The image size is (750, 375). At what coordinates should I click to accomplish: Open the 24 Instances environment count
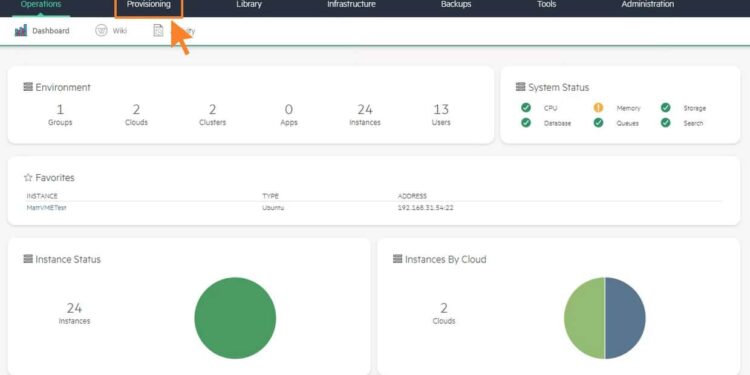tap(365, 115)
